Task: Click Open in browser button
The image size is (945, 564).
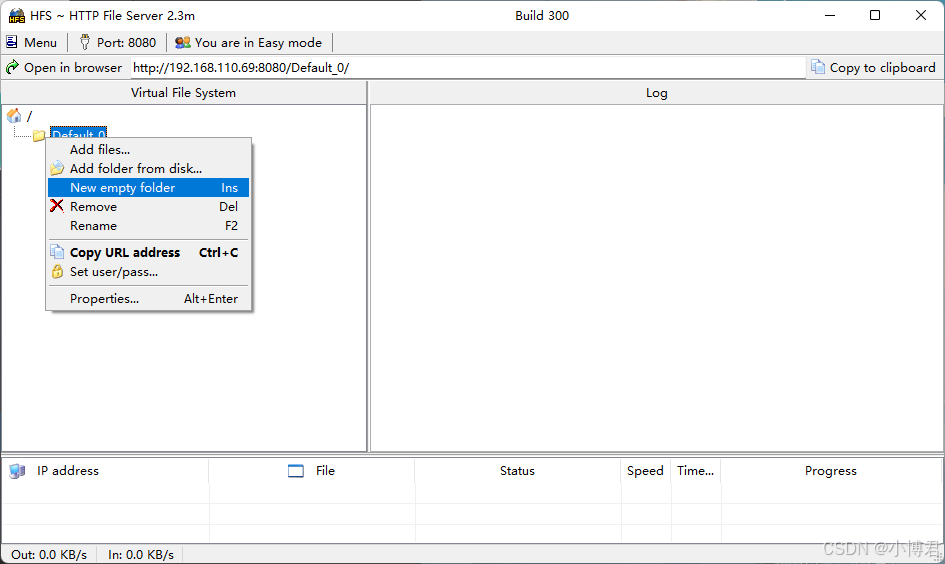Action: point(64,67)
